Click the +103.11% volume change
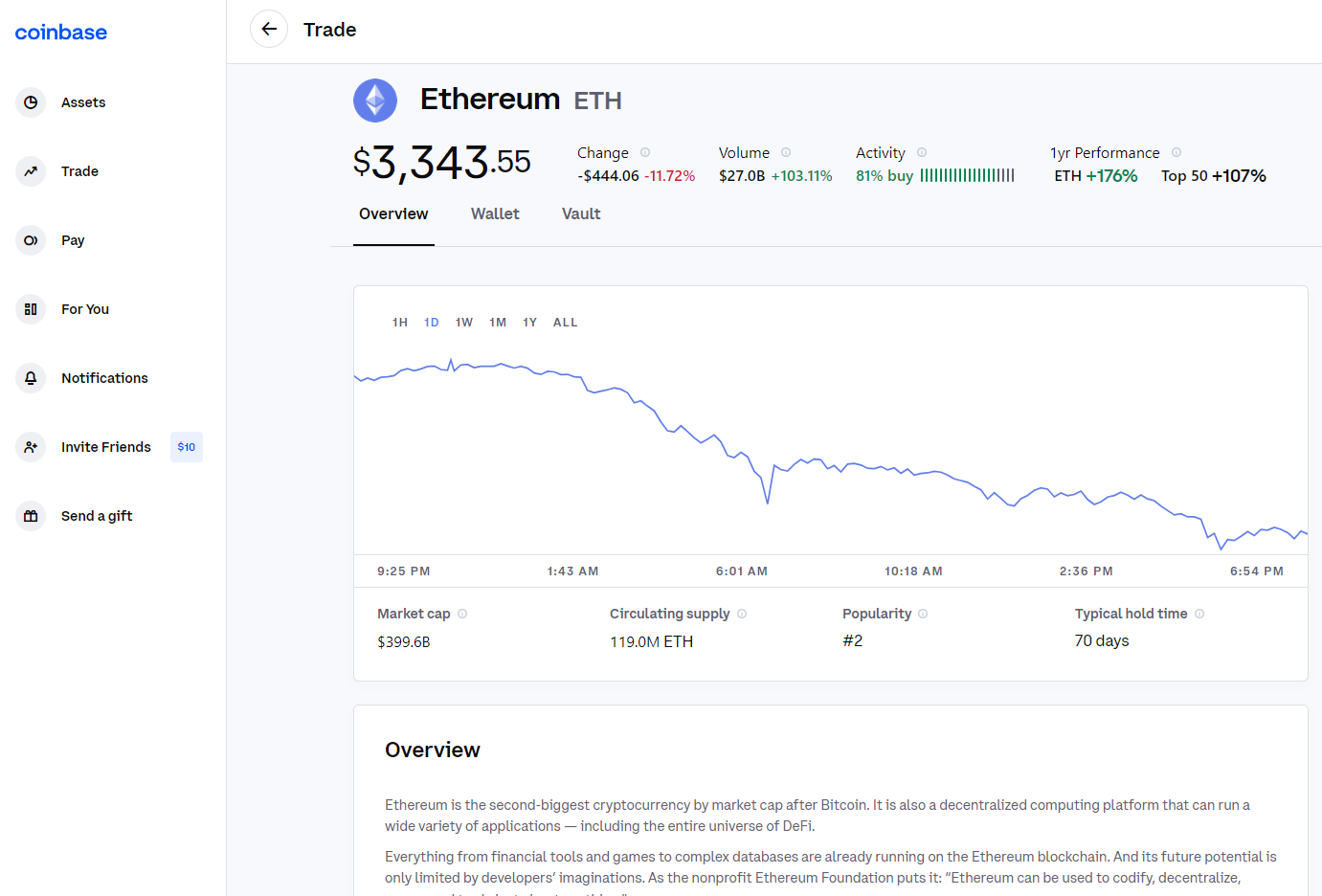1322x896 pixels. pos(802,176)
